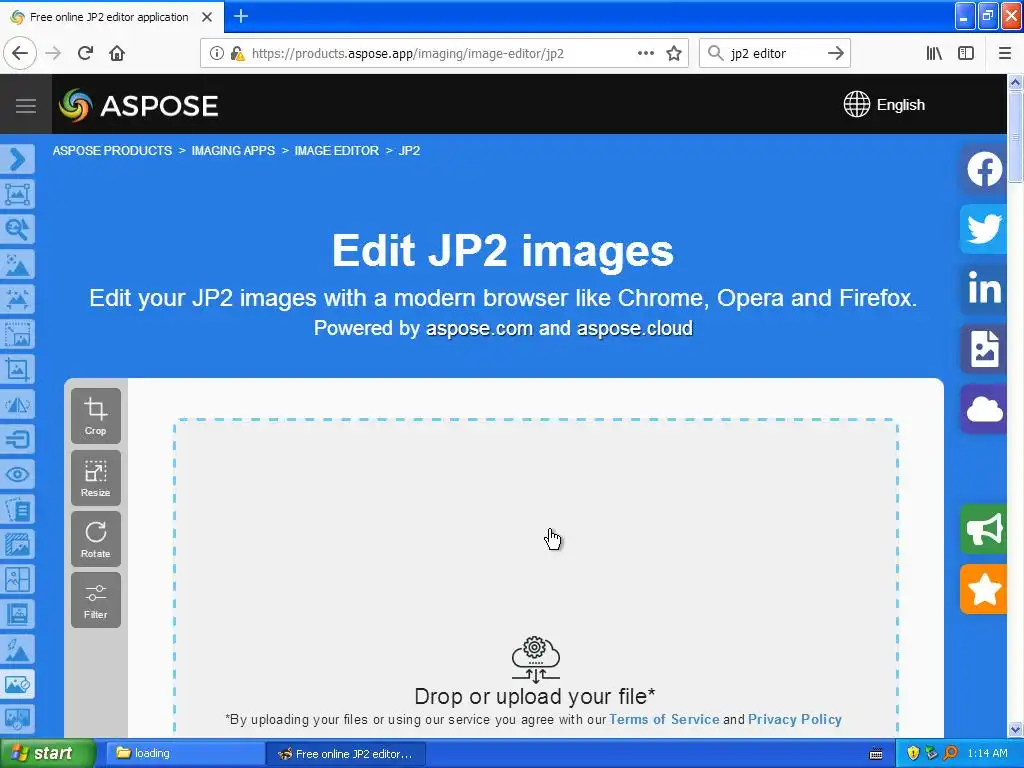Image resolution: width=1024 pixels, height=768 pixels.
Task: Click the highlighted sidebar image editor icon
Action: [x=18, y=684]
